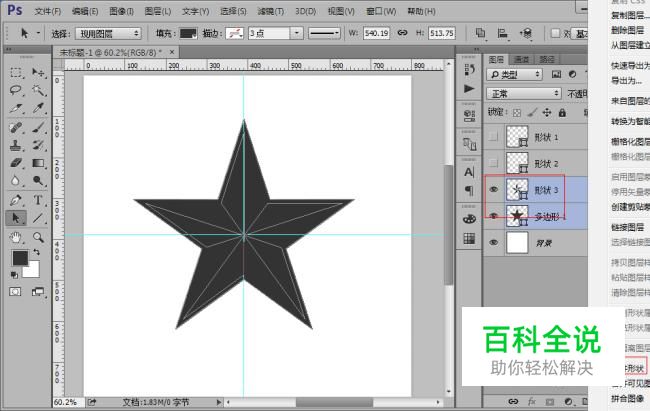Open the 文件 menu

tap(48, 11)
